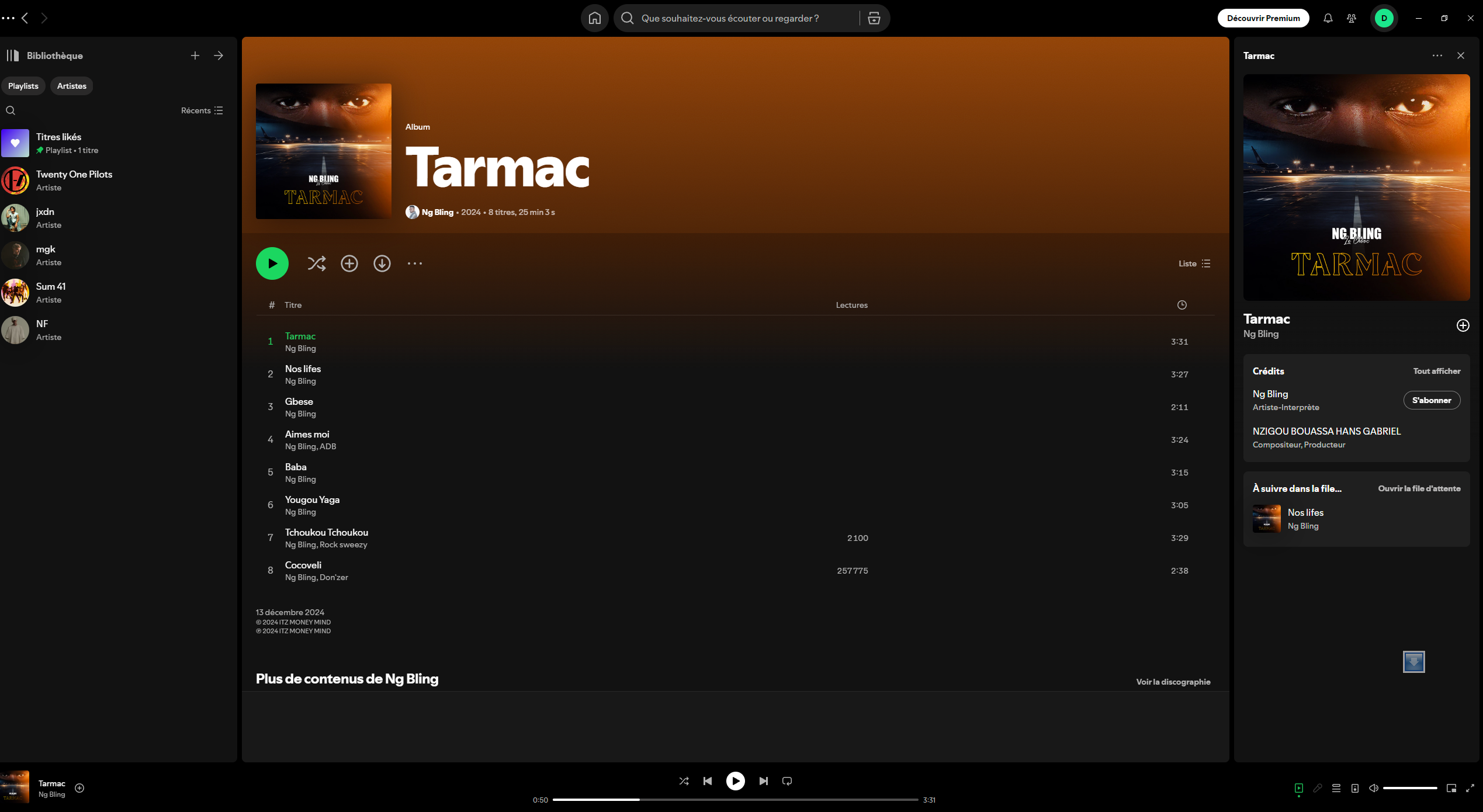Show lyrics with microphone icon
The height and width of the screenshot is (812, 1483).
pos(1317,788)
